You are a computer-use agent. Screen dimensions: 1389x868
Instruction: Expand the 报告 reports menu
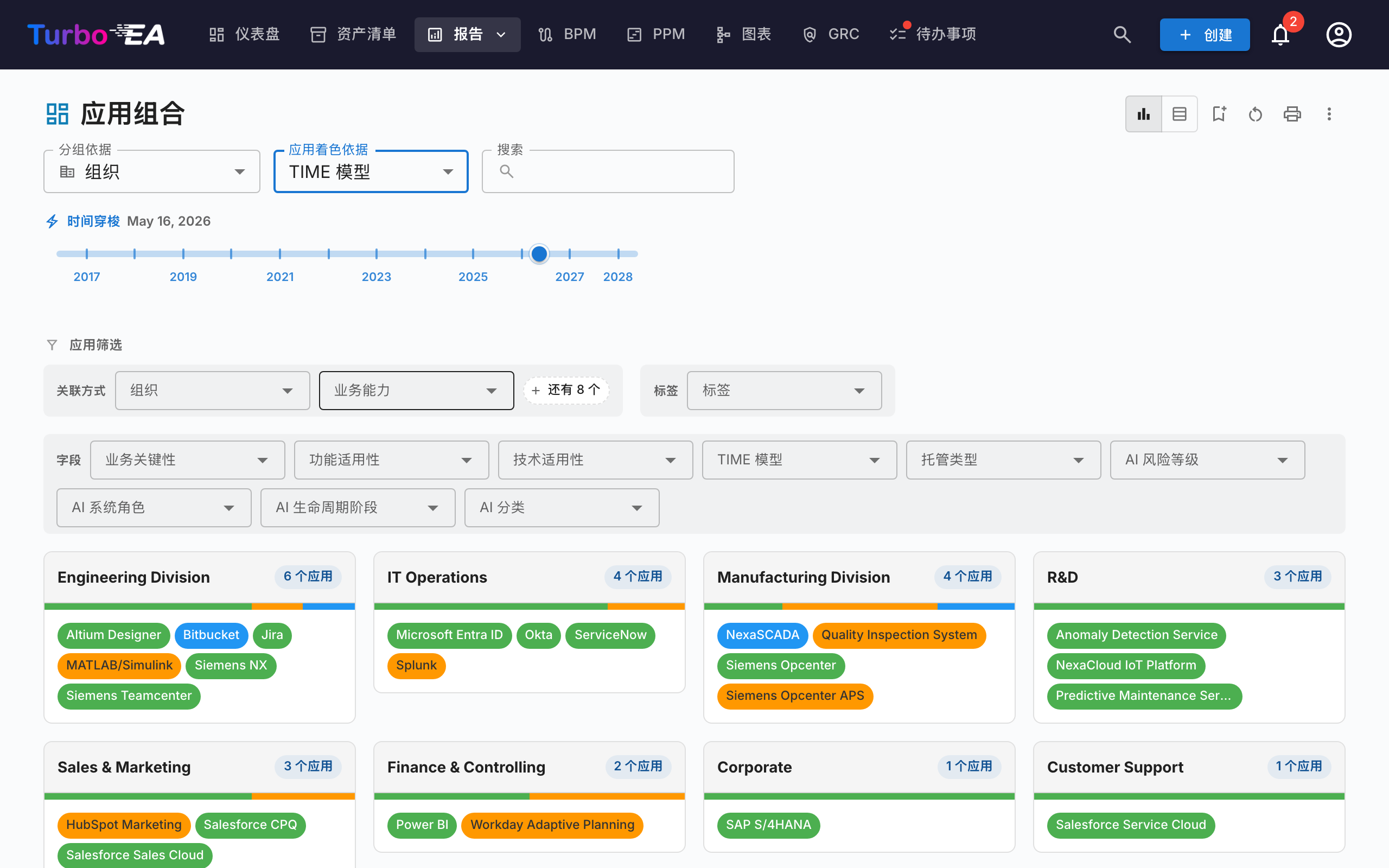pyautogui.click(x=467, y=34)
